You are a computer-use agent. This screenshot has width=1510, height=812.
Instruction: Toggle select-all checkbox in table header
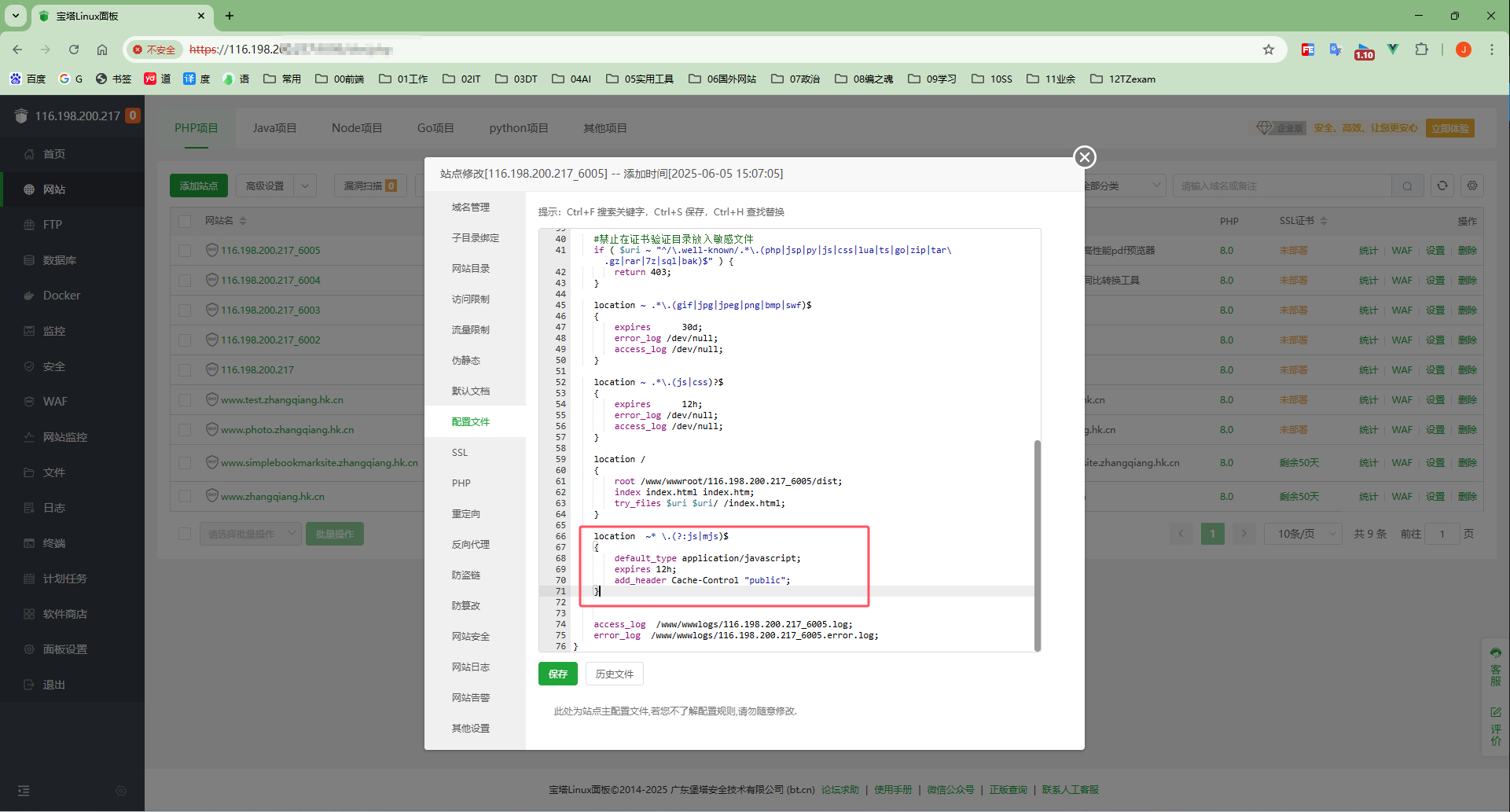click(185, 221)
